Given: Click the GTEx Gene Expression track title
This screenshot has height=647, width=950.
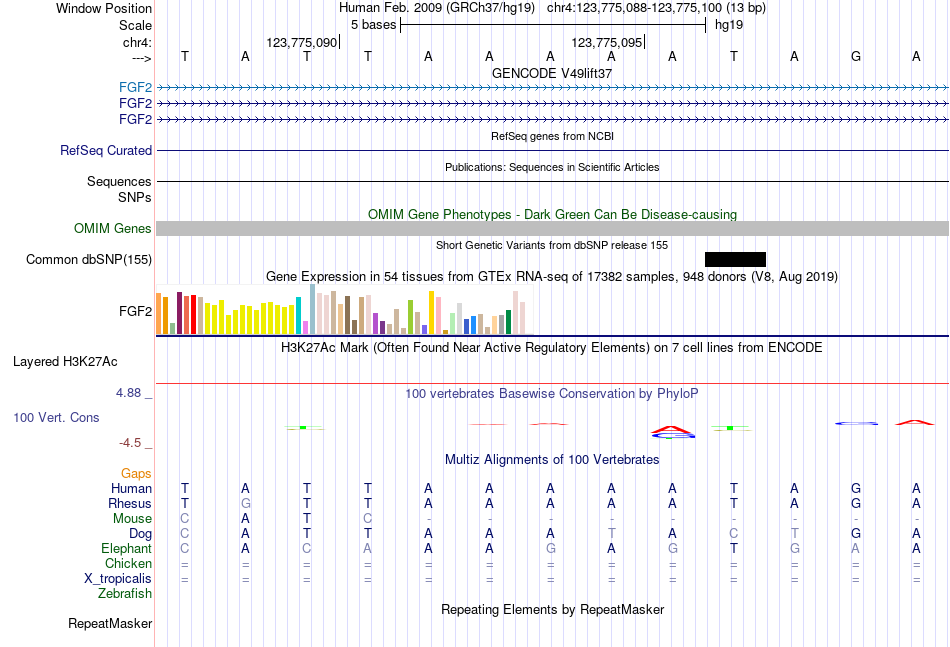Looking at the screenshot, I should tap(552, 277).
